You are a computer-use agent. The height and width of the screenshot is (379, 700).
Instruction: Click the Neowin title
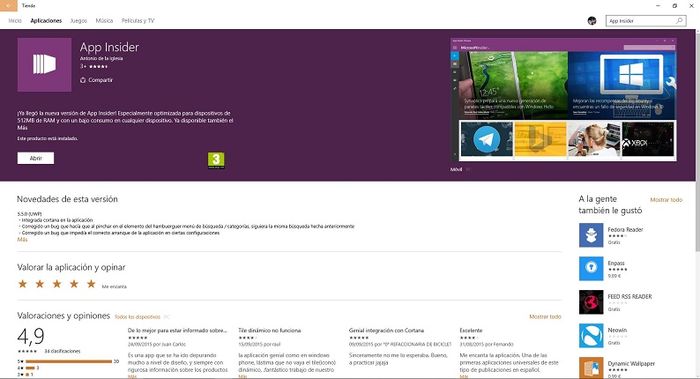point(617,330)
